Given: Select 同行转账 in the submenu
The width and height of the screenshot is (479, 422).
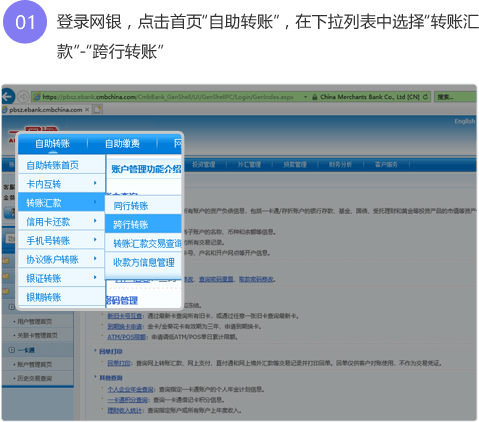Looking at the screenshot, I should click(x=143, y=205).
